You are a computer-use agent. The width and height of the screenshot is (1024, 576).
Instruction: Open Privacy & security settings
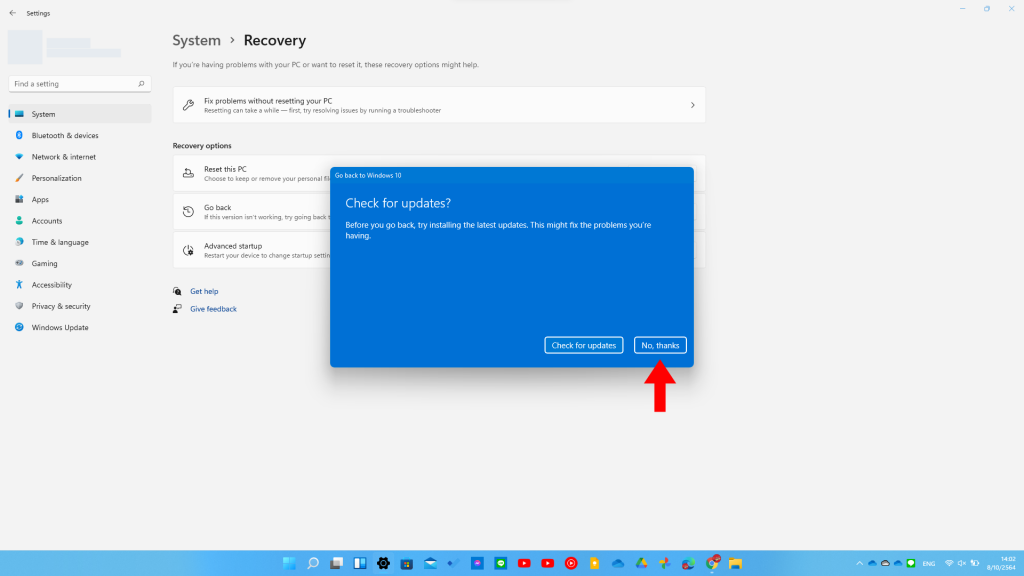80,306
